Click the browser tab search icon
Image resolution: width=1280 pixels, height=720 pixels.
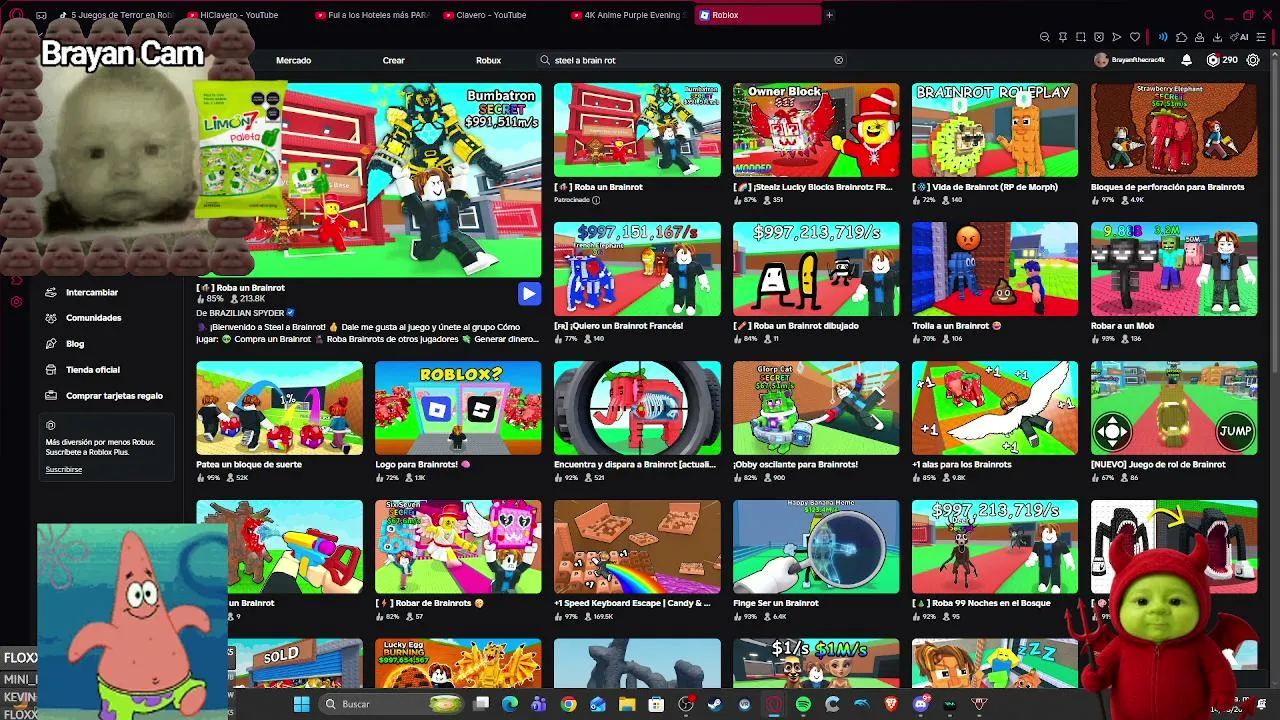(x=1209, y=15)
